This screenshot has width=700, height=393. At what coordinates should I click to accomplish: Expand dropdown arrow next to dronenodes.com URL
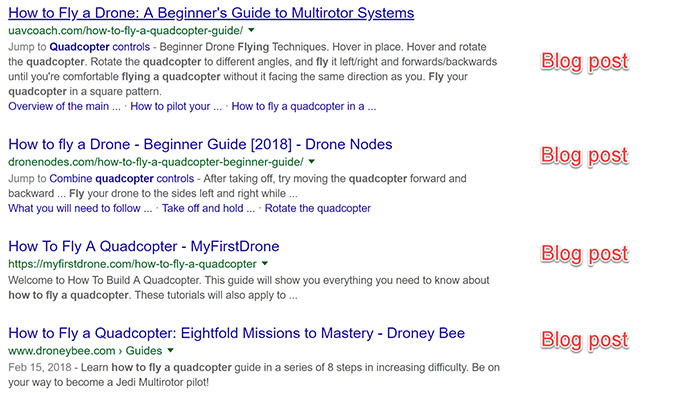coord(312,162)
